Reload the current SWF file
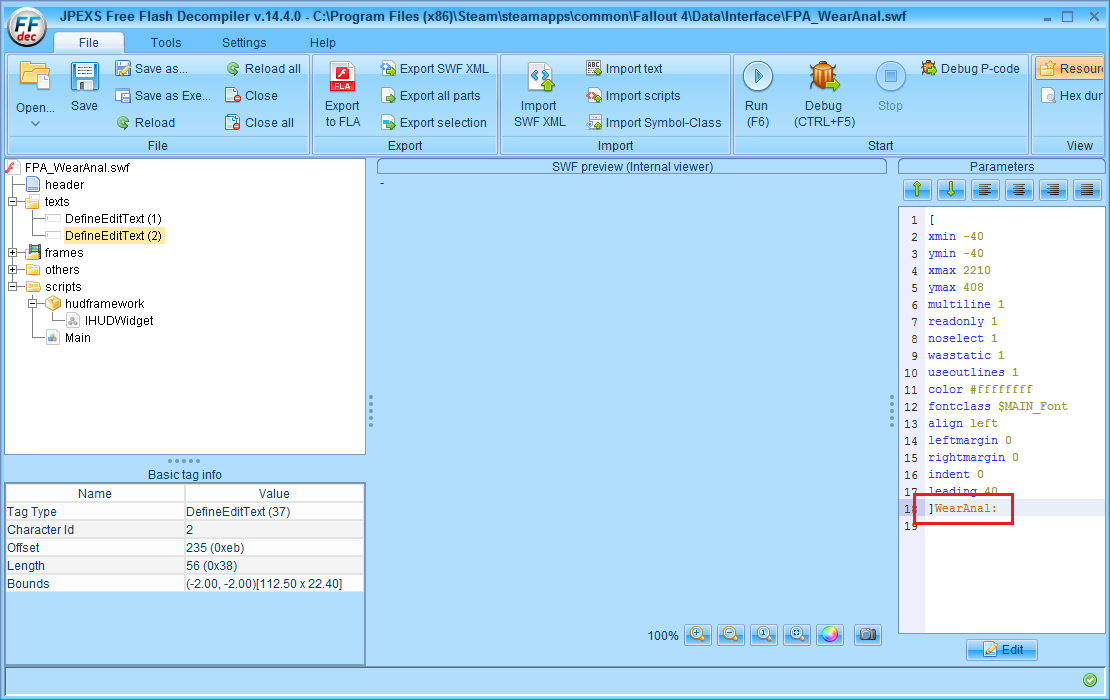Image resolution: width=1110 pixels, height=700 pixels. (x=146, y=122)
